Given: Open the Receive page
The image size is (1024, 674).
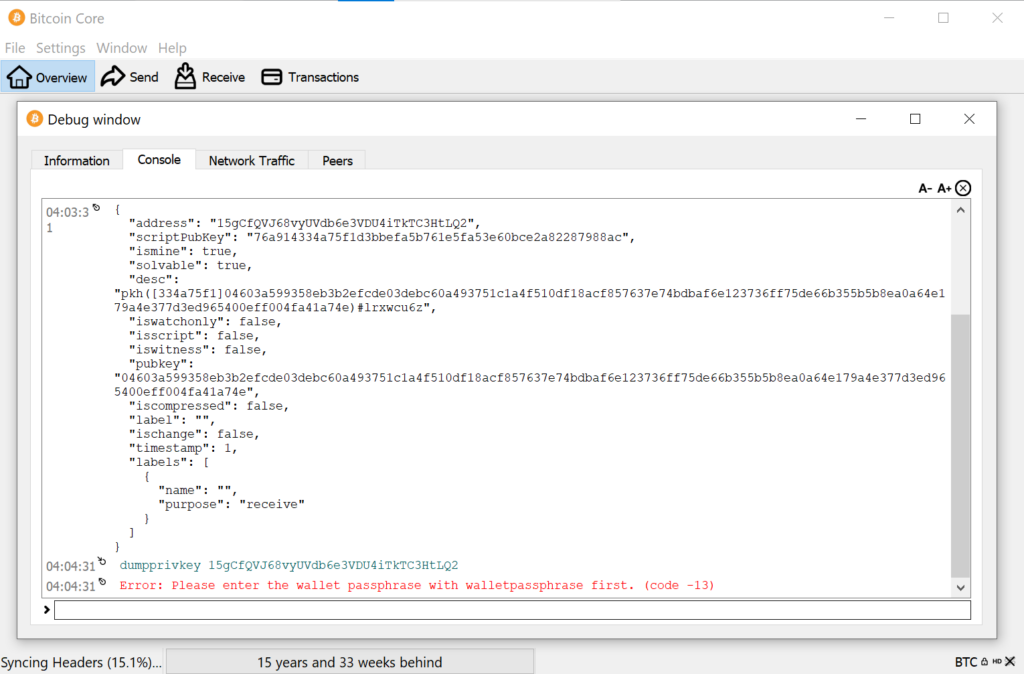Looking at the screenshot, I should (210, 76).
